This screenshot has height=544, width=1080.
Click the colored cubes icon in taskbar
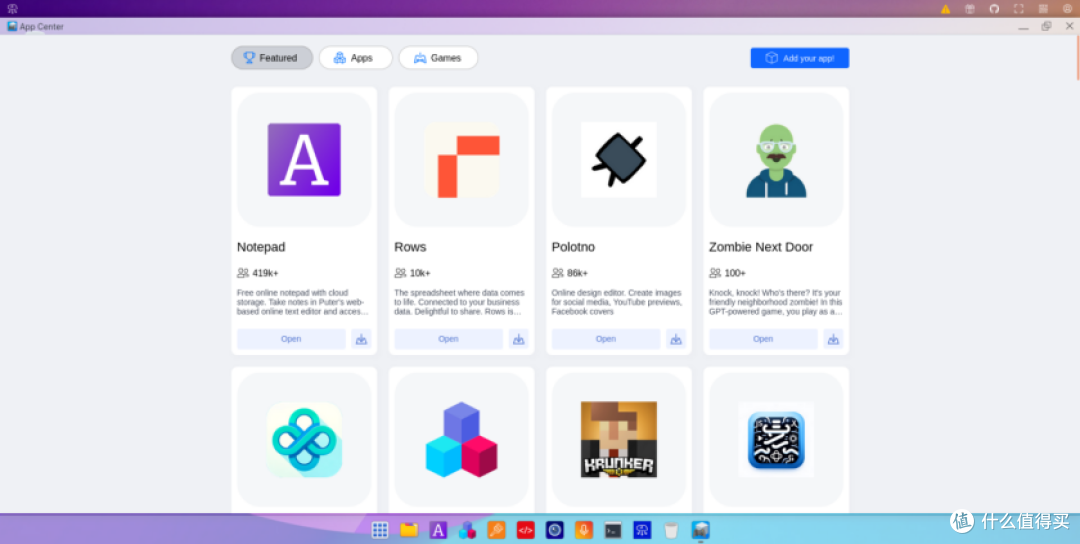click(x=468, y=530)
